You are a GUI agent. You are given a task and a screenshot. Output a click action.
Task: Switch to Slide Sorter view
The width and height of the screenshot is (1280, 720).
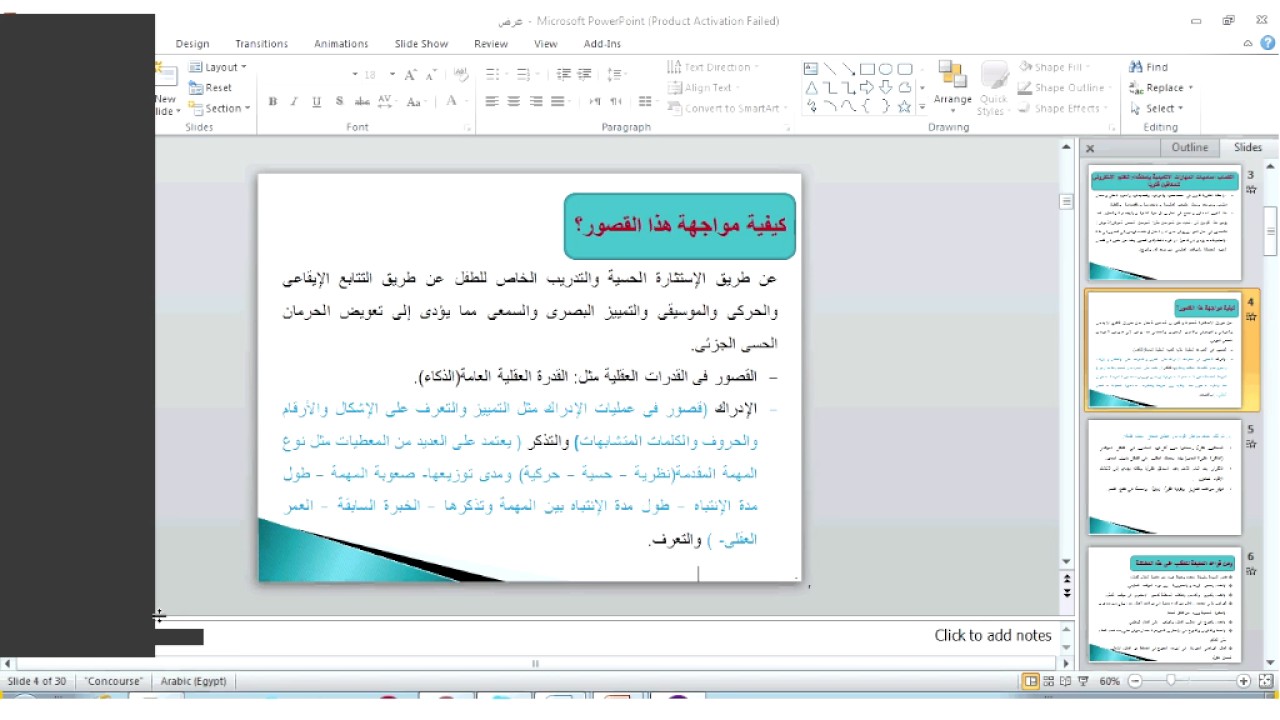[x=1048, y=681]
